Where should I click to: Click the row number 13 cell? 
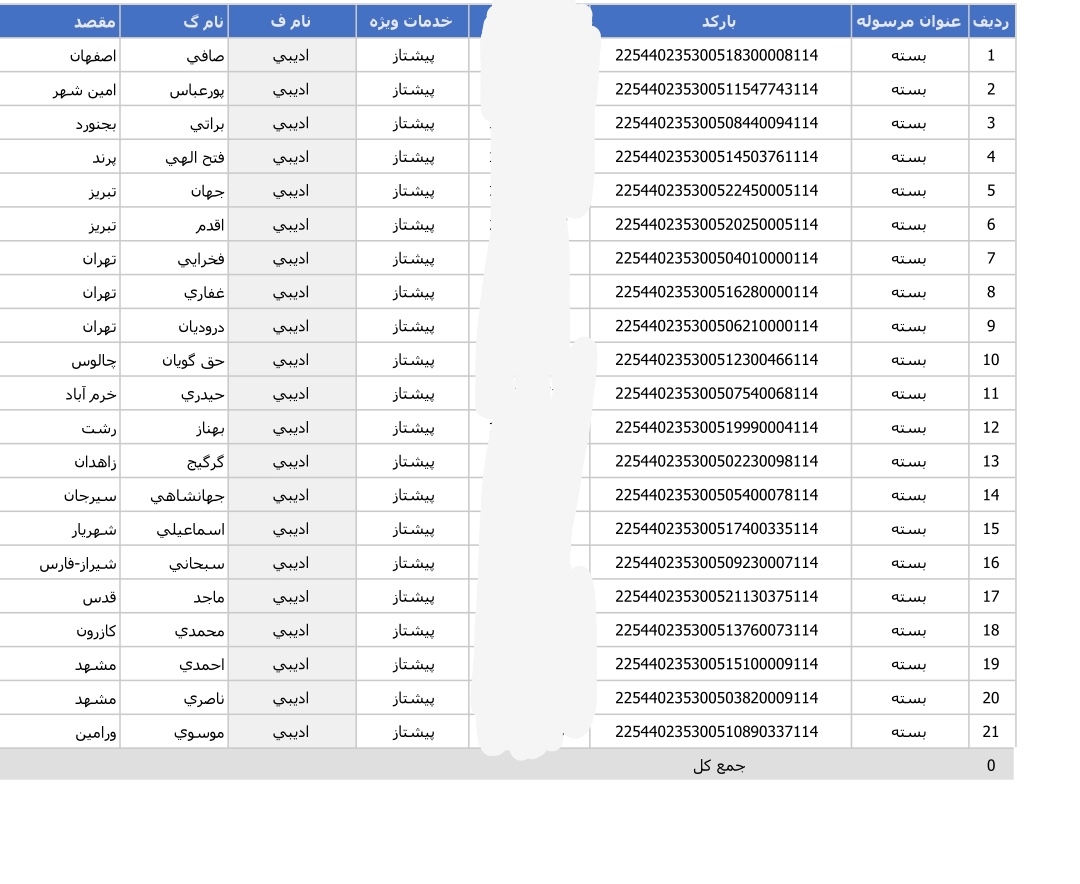pos(990,461)
